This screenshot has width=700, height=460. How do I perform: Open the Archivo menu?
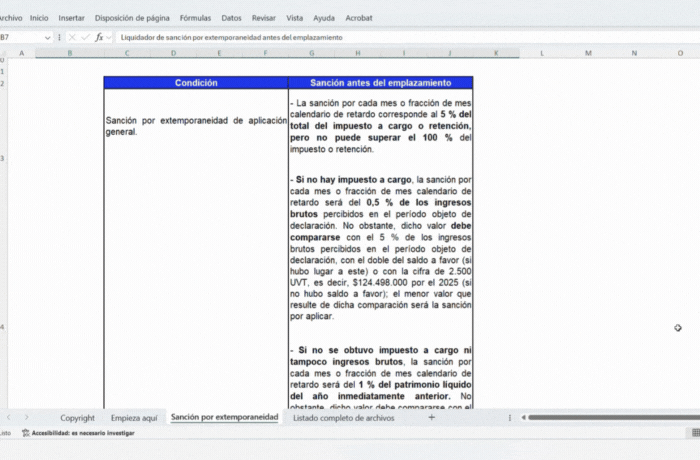(x=11, y=18)
